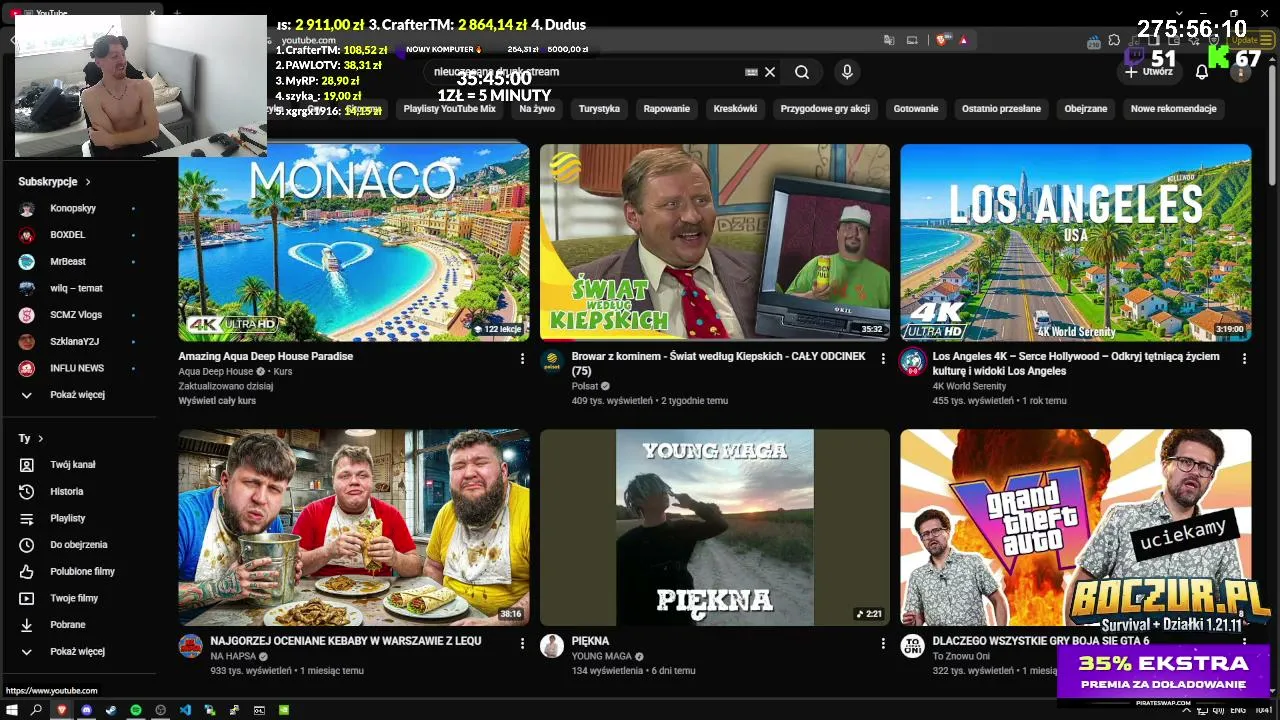Screen dimensions: 1280x720
Task: Expand the Ty section header
Action: click(x=31, y=438)
